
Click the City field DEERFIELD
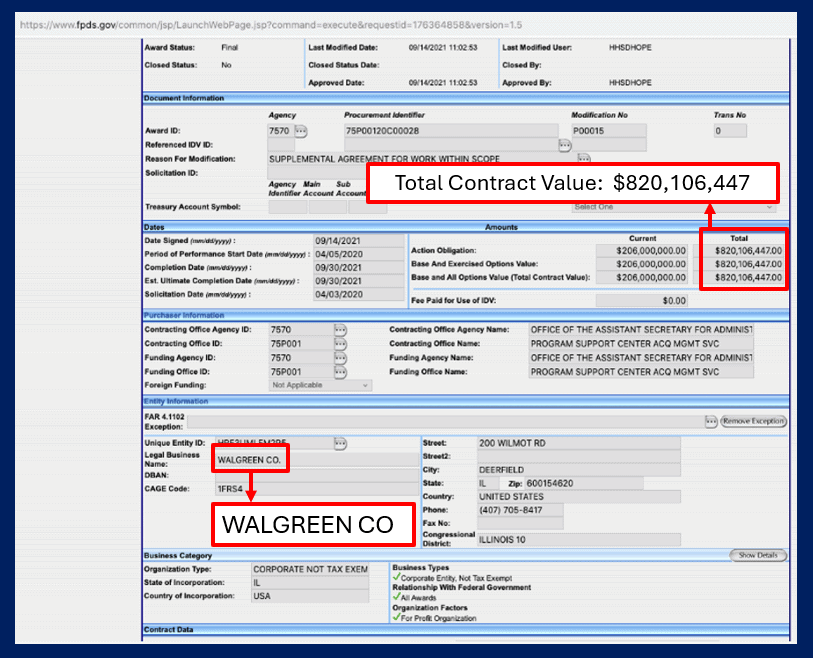pyautogui.click(x=579, y=470)
